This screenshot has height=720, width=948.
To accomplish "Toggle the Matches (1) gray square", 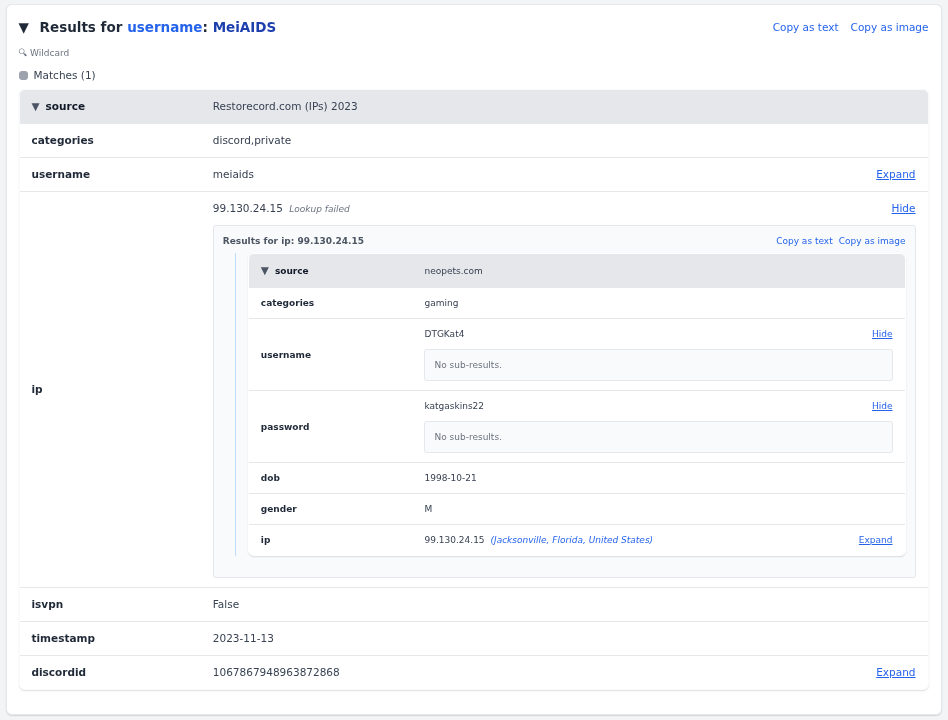I will pyautogui.click(x=24, y=76).
